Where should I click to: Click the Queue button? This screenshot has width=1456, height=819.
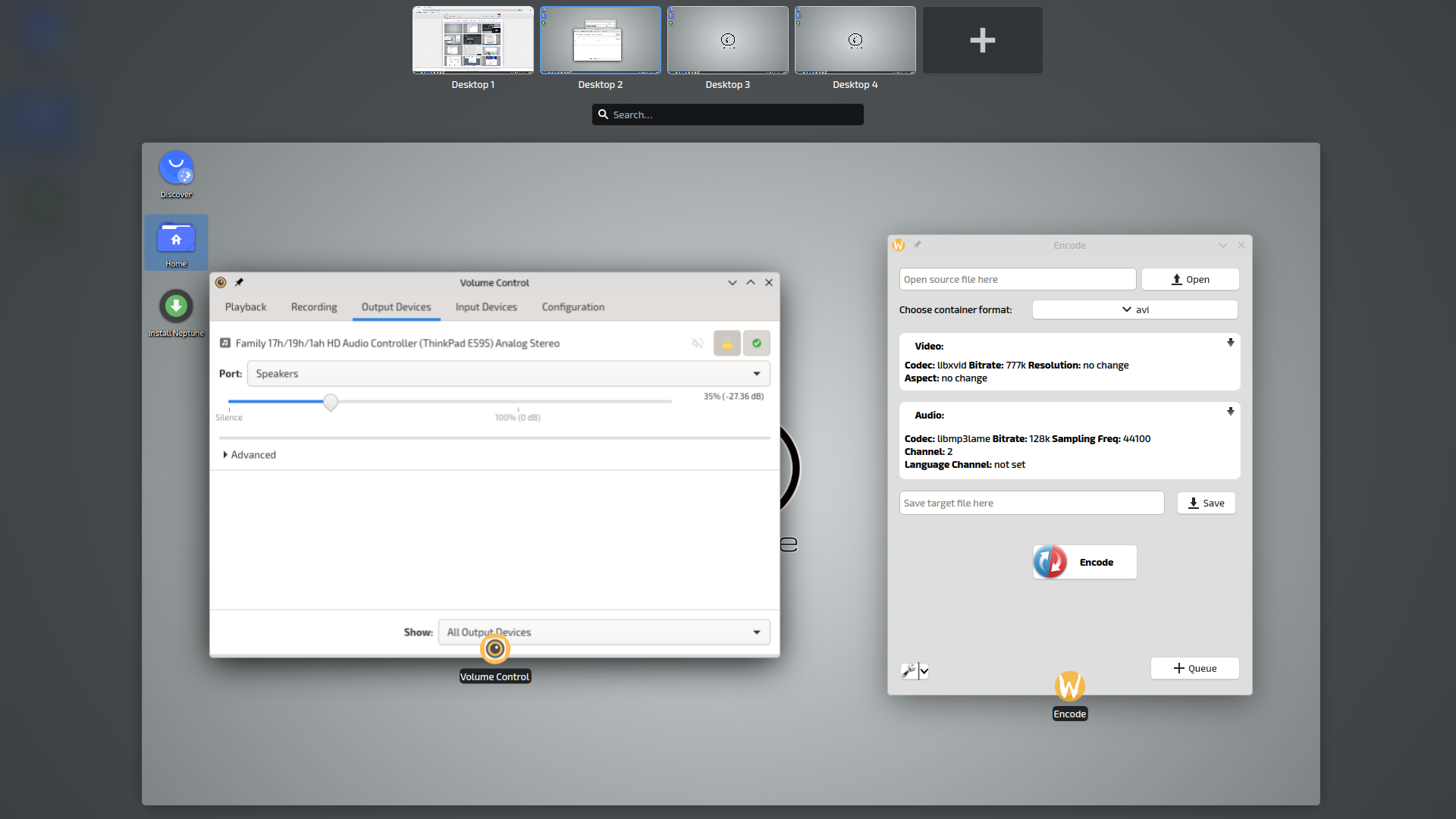[1194, 668]
